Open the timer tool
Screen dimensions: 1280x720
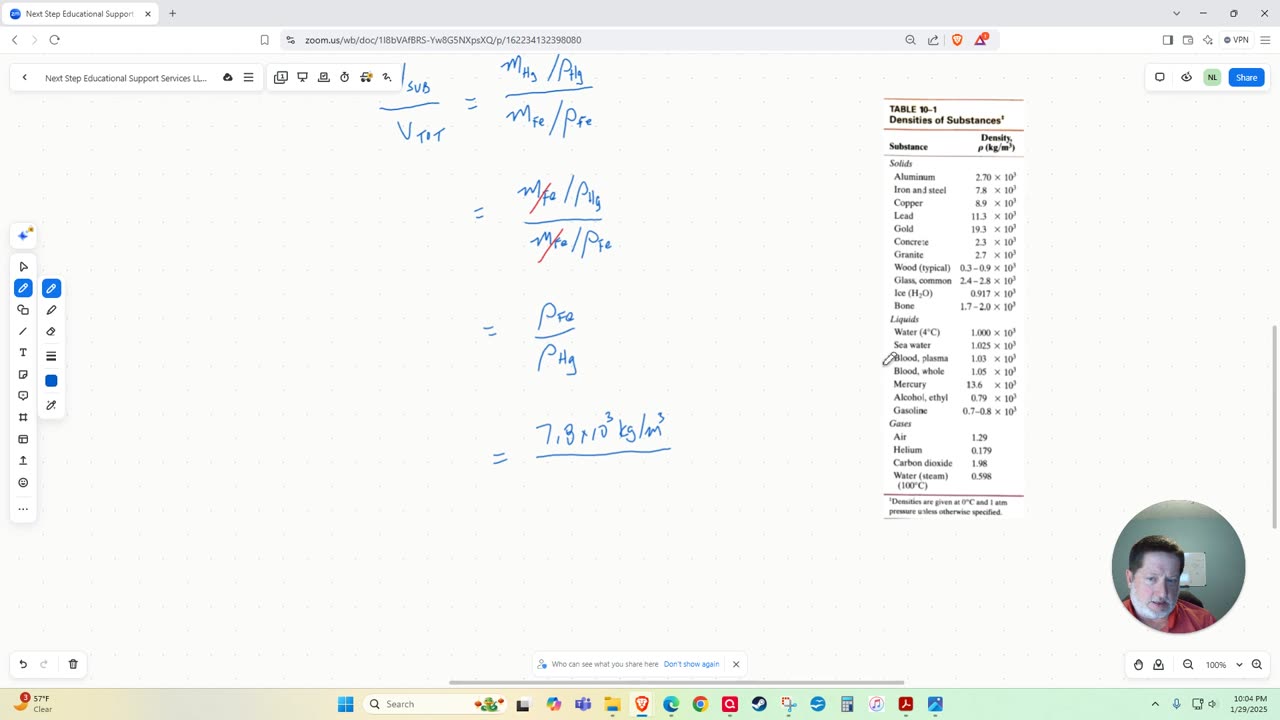[x=345, y=77]
